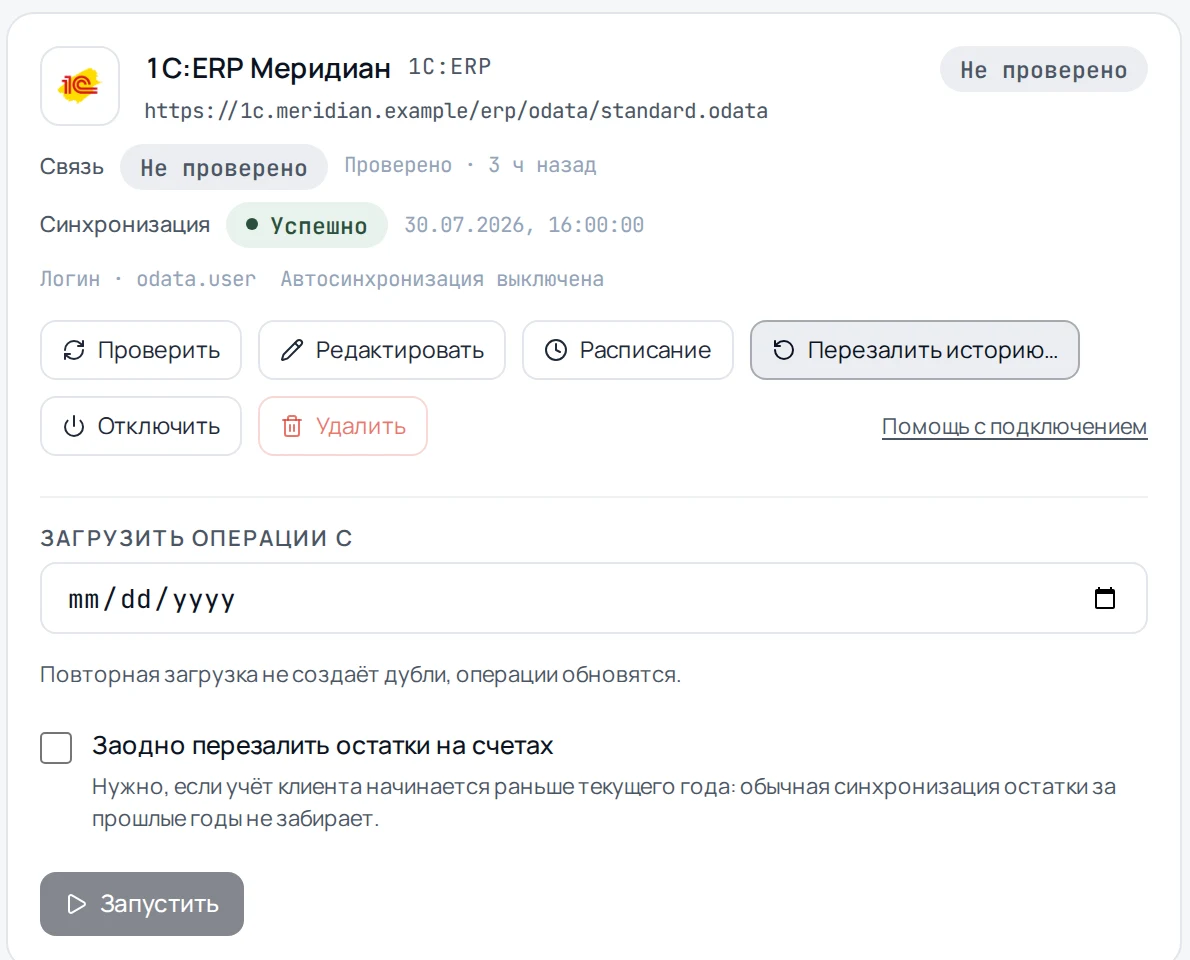Viewport: 1190px width, 960px height.
Task: Open the Помощь с подключением link
Action: pos(1014,426)
